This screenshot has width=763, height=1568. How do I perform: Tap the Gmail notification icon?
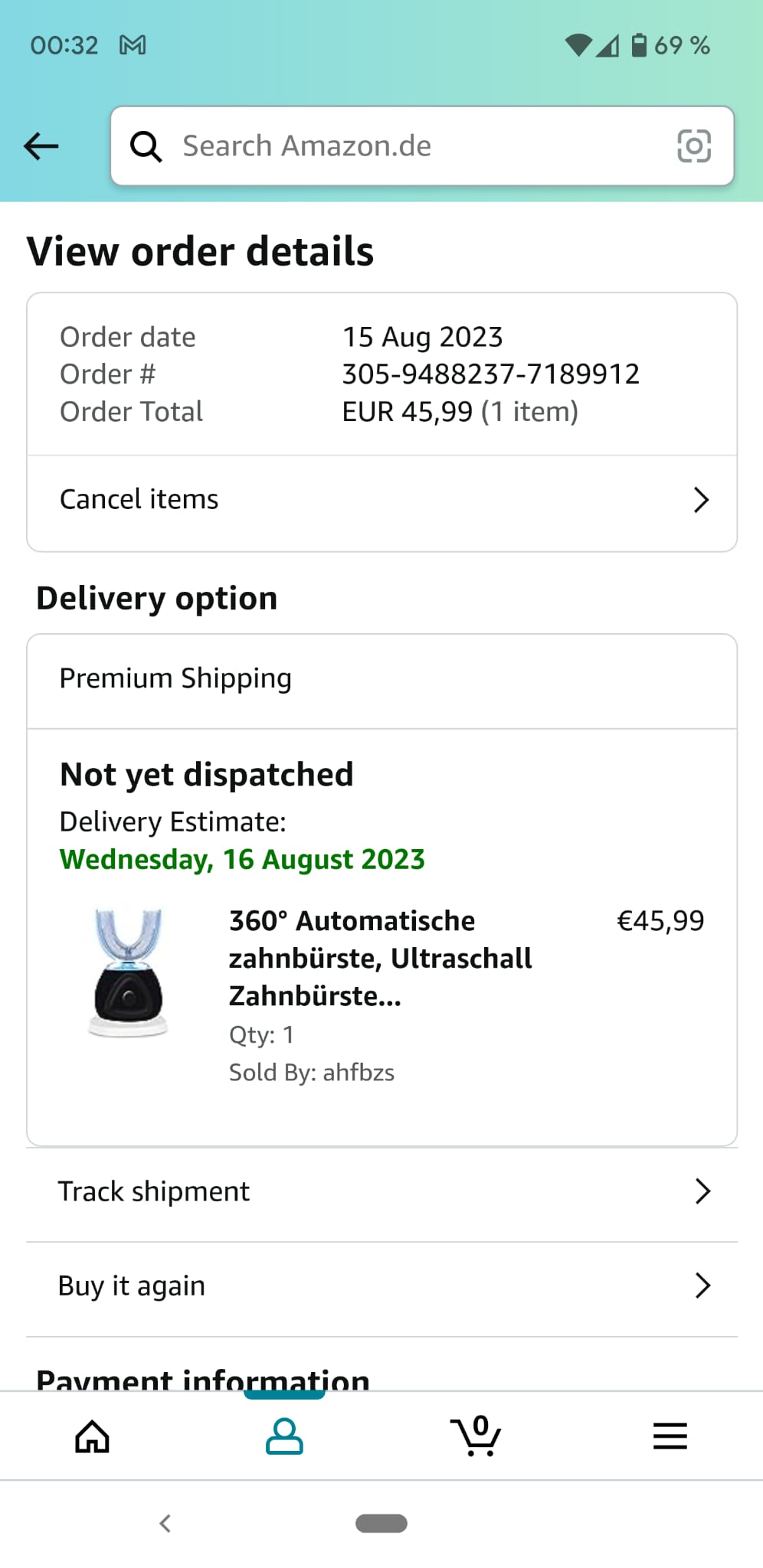pyautogui.click(x=133, y=45)
